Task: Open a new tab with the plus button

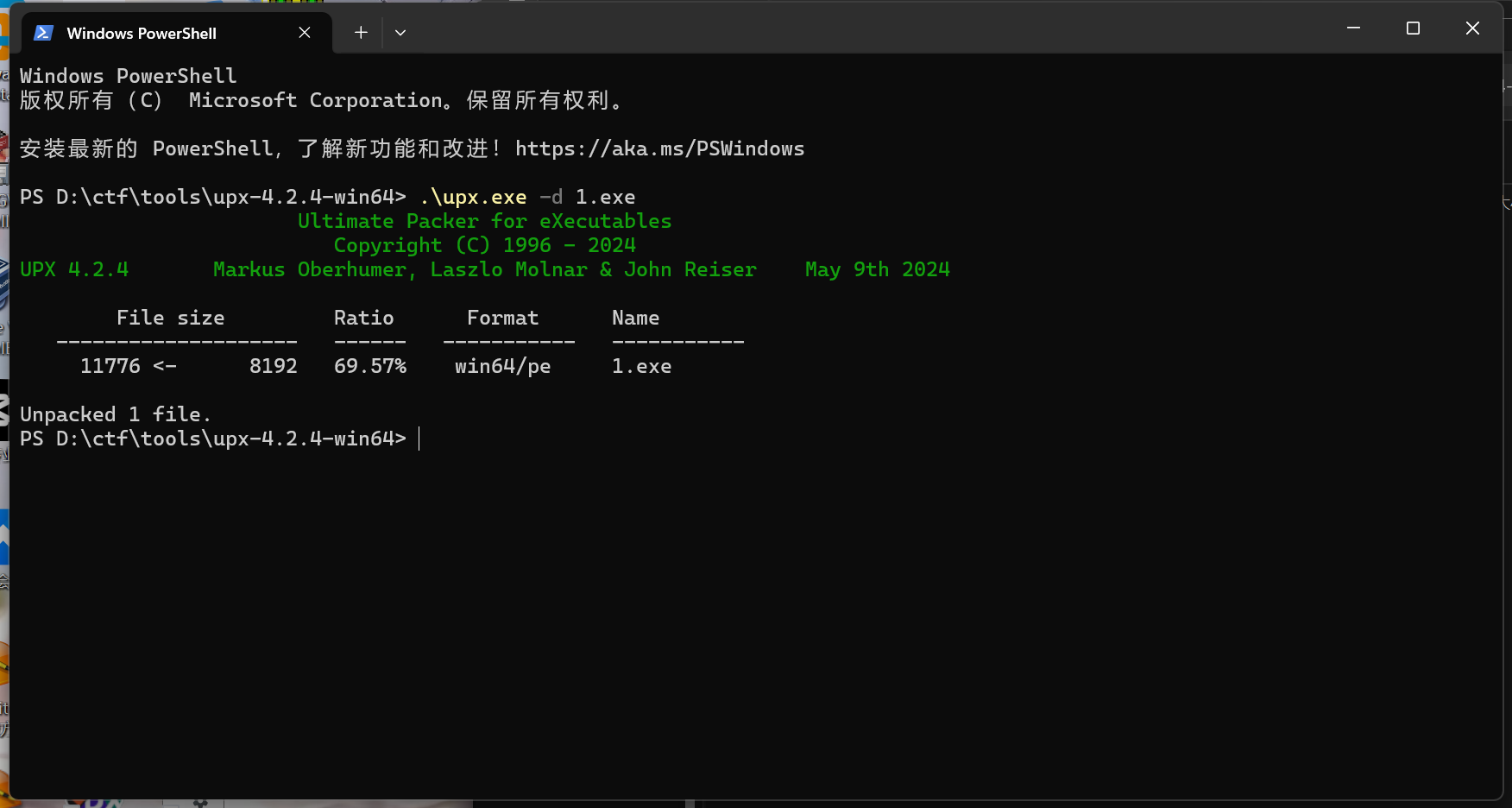Action: pyautogui.click(x=361, y=33)
